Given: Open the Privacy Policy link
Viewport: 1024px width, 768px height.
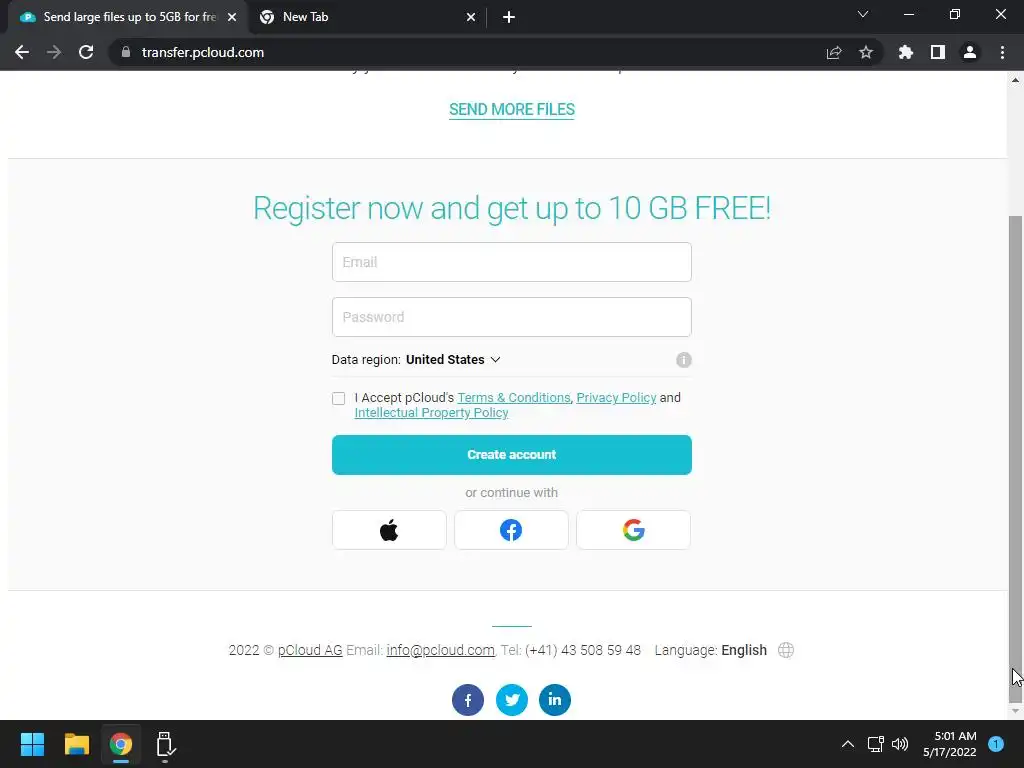Looking at the screenshot, I should pyautogui.click(x=616, y=398).
